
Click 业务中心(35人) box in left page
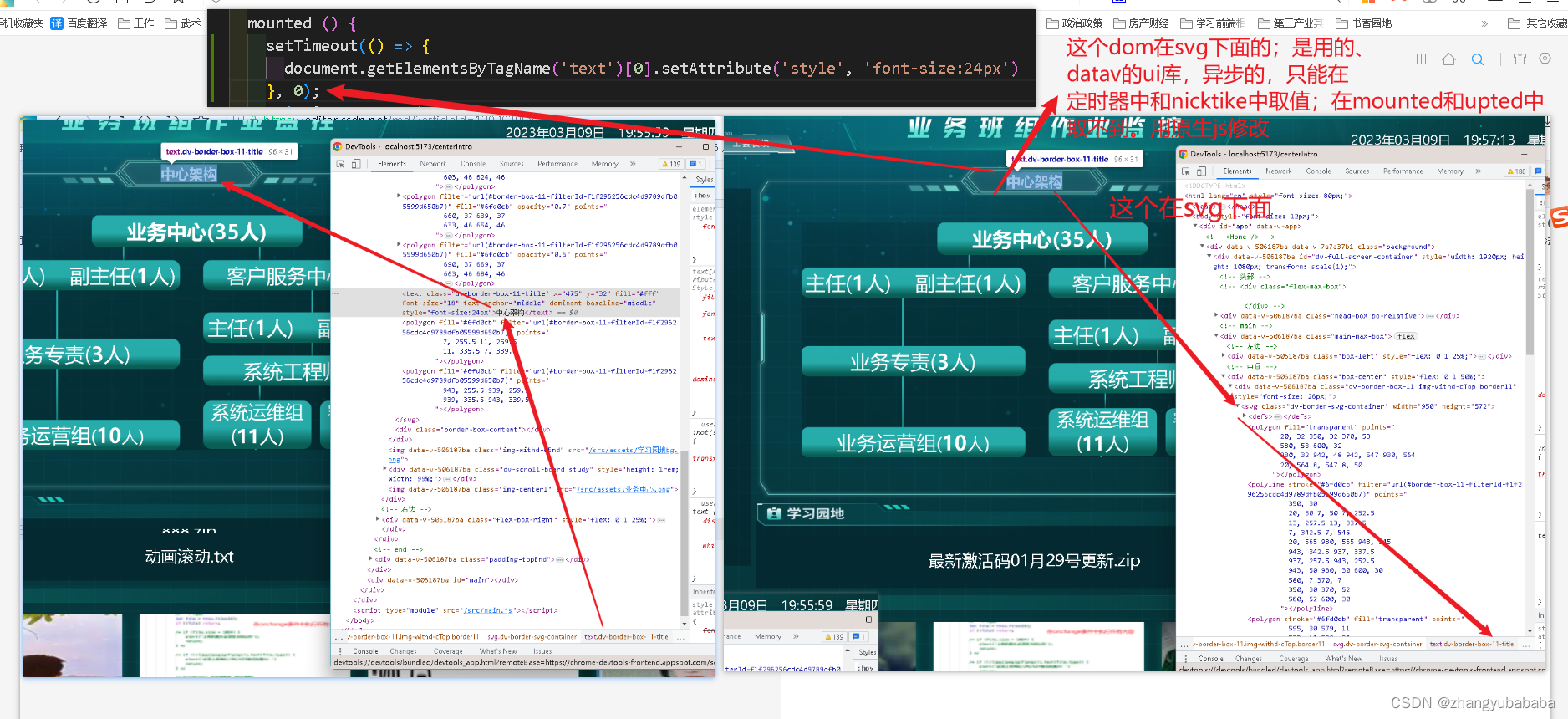pos(196,232)
